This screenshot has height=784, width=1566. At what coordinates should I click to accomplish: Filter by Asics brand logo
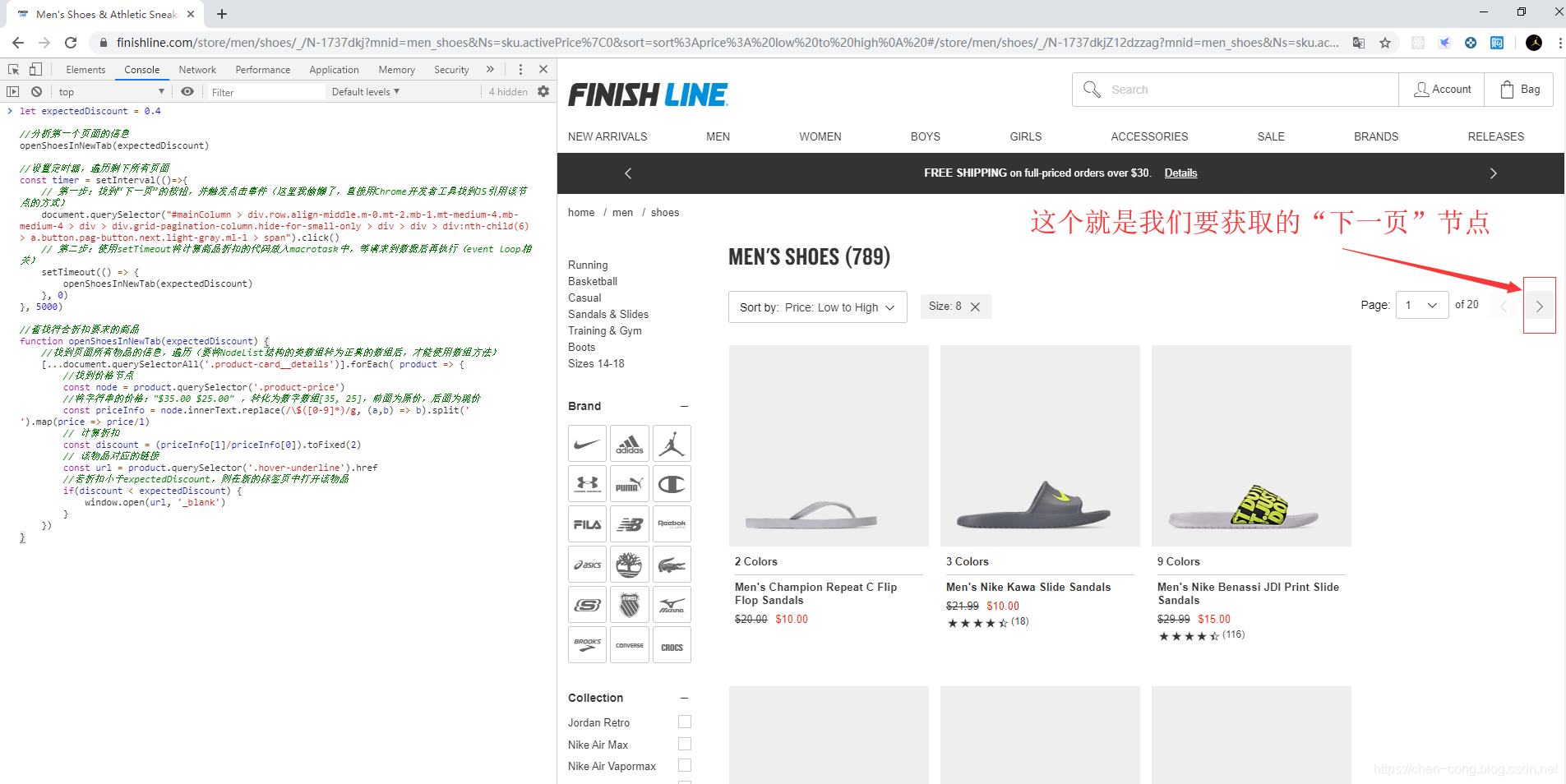[x=587, y=565]
